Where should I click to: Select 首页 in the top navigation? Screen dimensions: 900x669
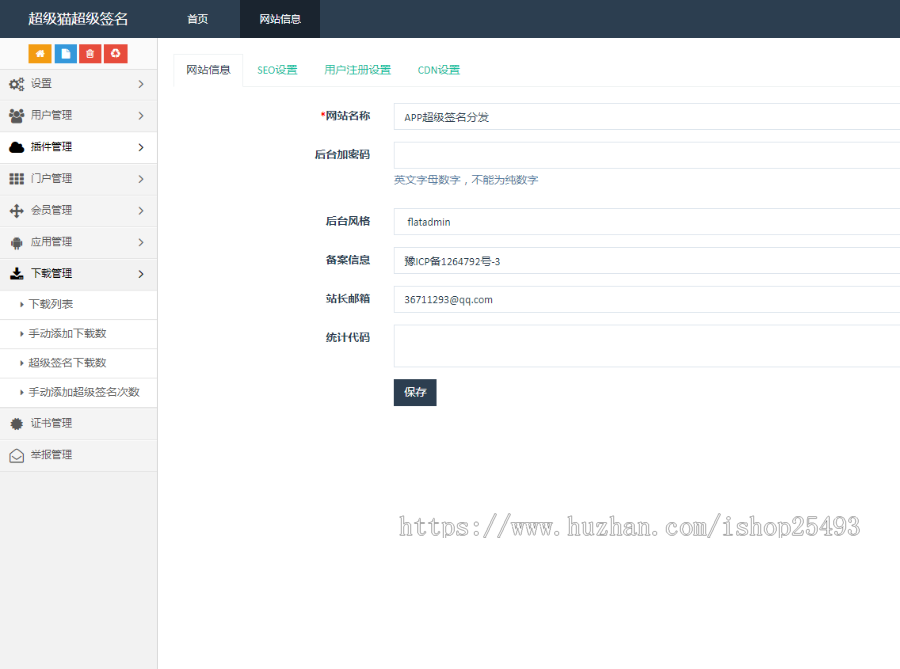196,18
